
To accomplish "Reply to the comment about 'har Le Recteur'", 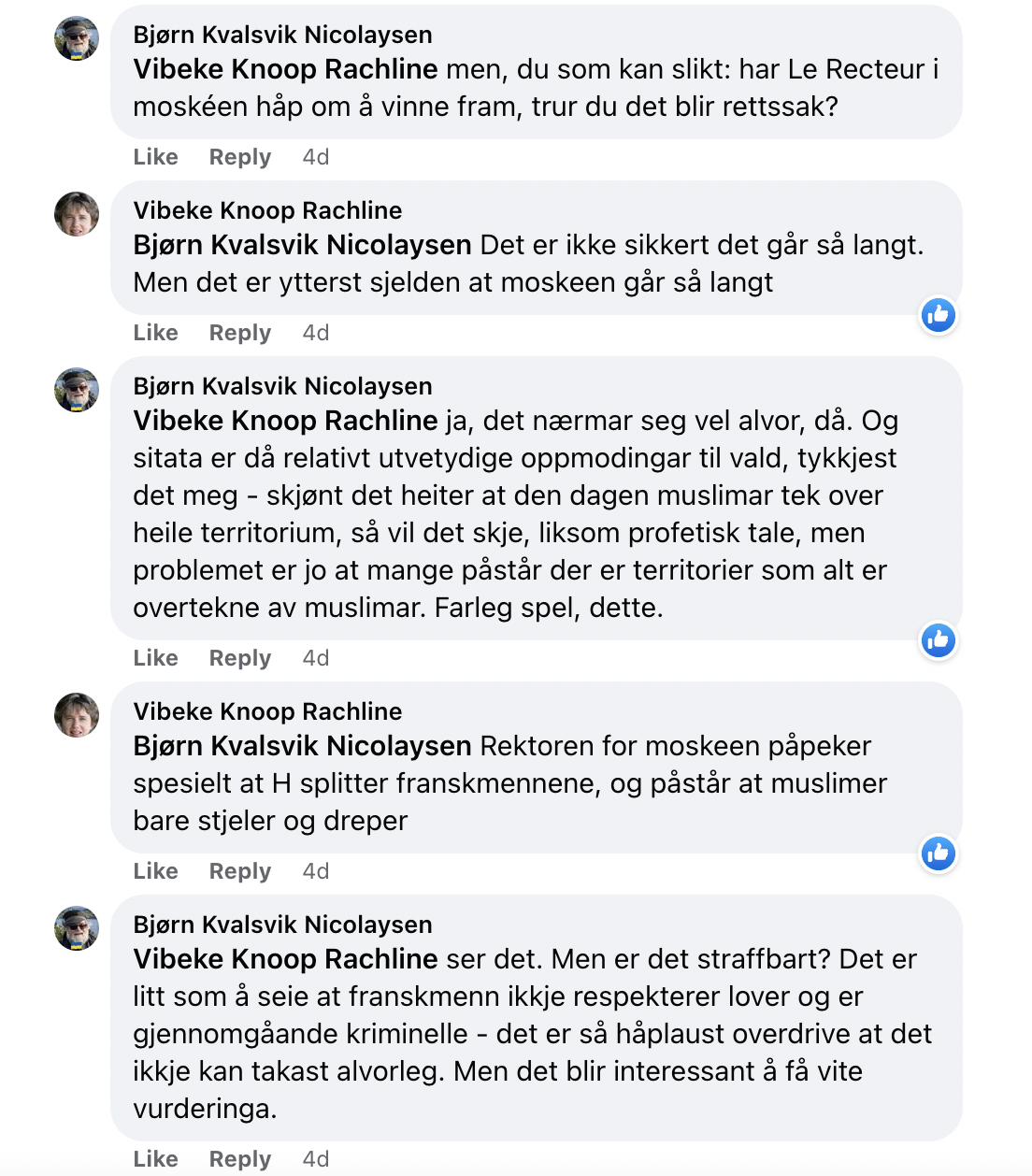I will point(240,157).
